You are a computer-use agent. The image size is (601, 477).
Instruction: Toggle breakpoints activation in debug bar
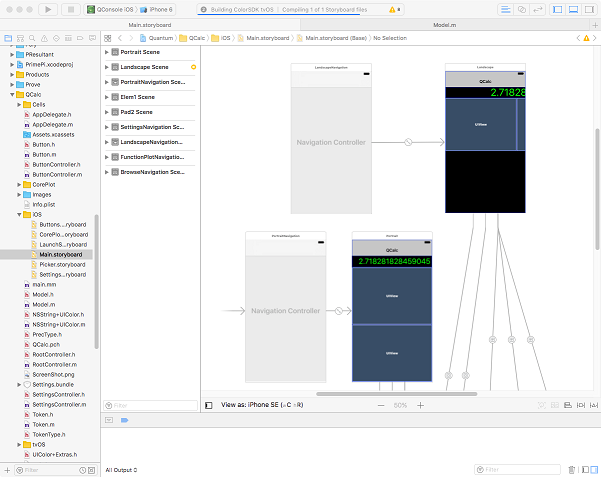click(x=124, y=420)
